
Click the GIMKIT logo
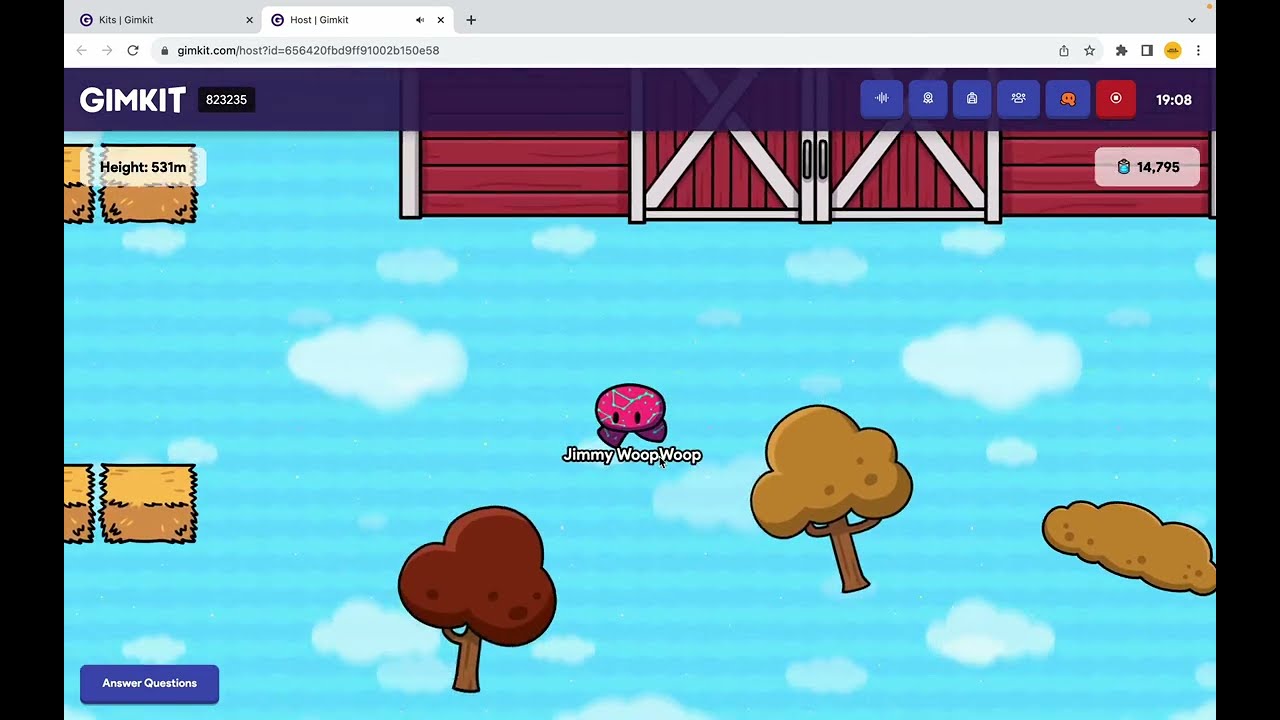[x=133, y=100]
